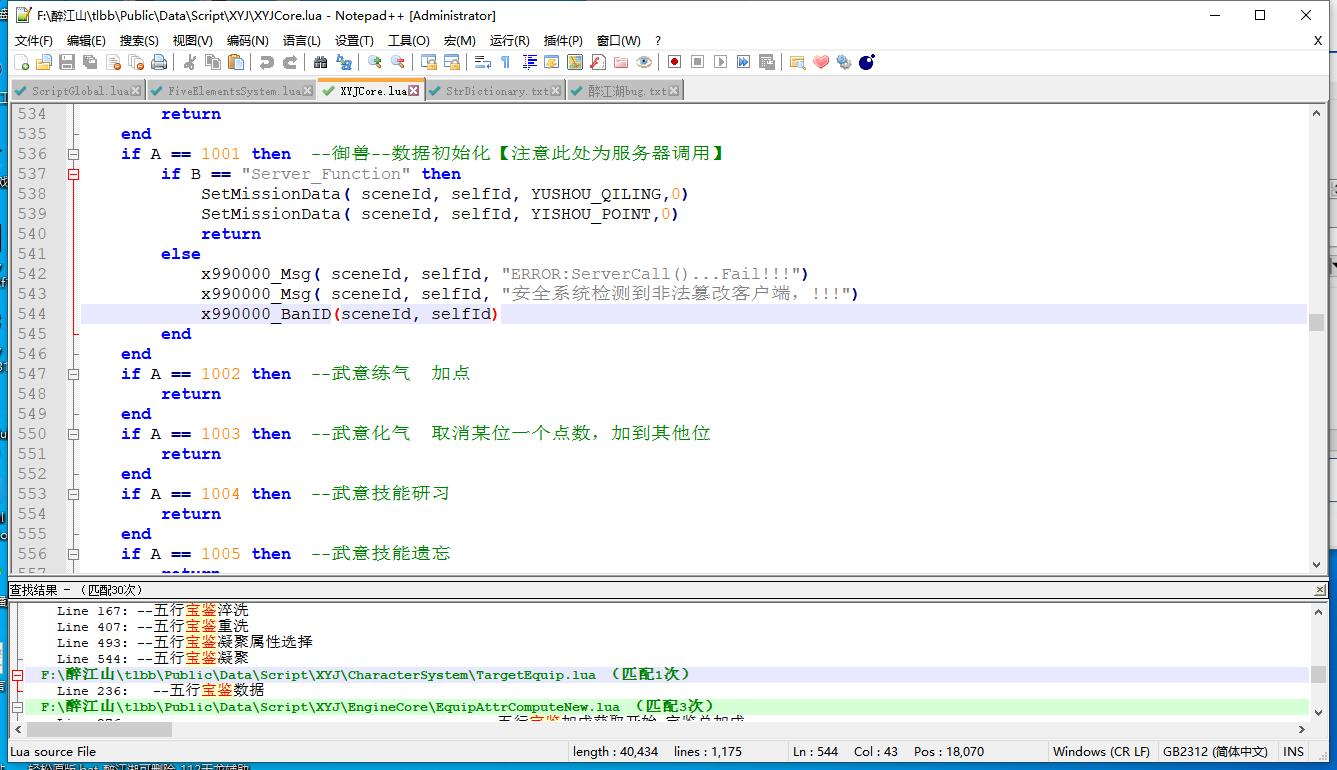Run the macro multiple times

click(744, 62)
